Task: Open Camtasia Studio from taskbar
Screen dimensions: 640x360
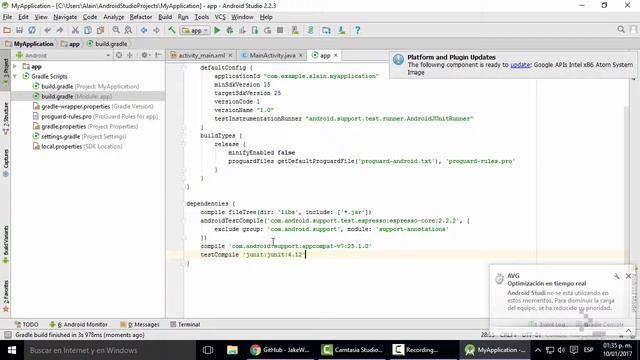Action: coord(351,350)
